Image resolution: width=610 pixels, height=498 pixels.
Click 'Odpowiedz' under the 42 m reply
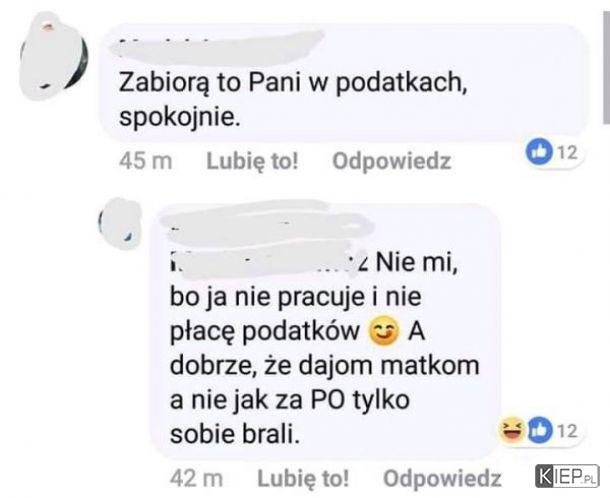pos(442,478)
